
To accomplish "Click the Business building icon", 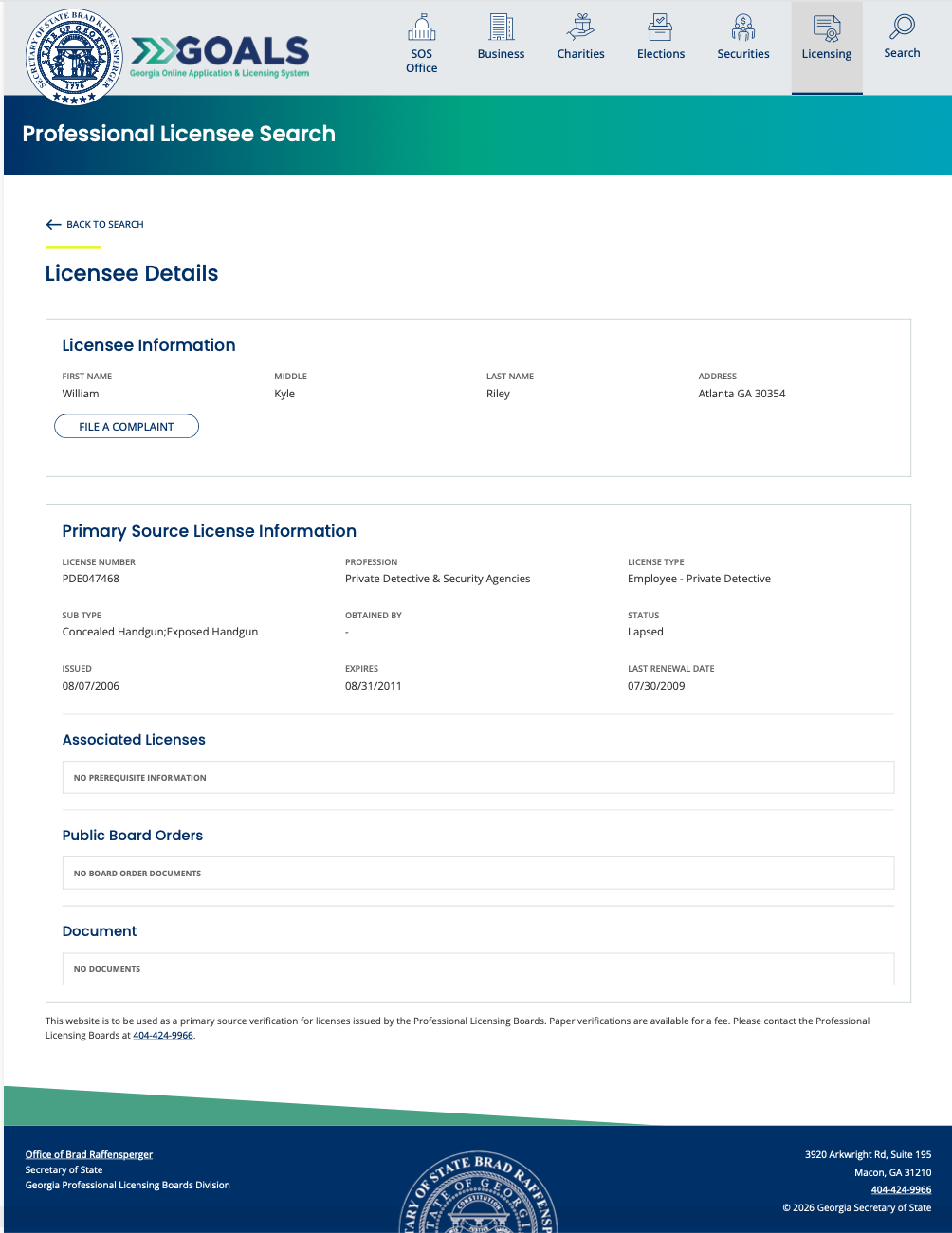I will [502, 27].
